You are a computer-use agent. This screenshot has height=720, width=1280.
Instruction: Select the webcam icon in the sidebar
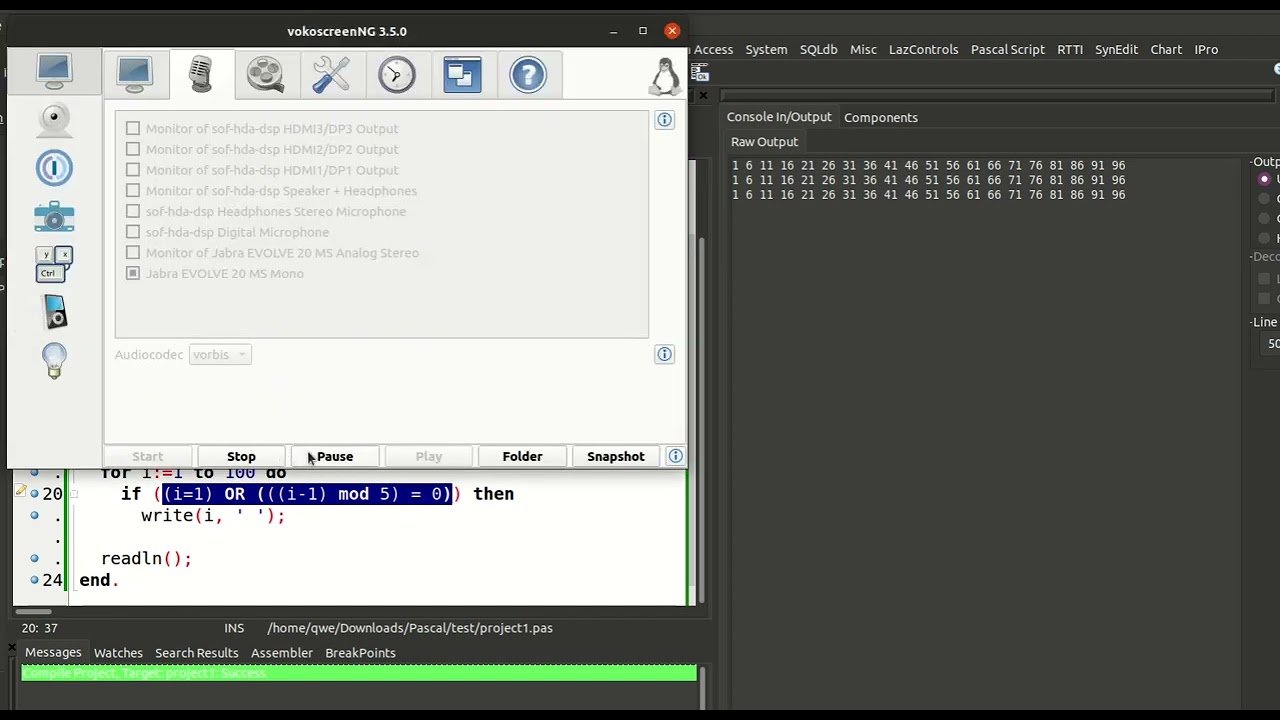[x=54, y=119]
